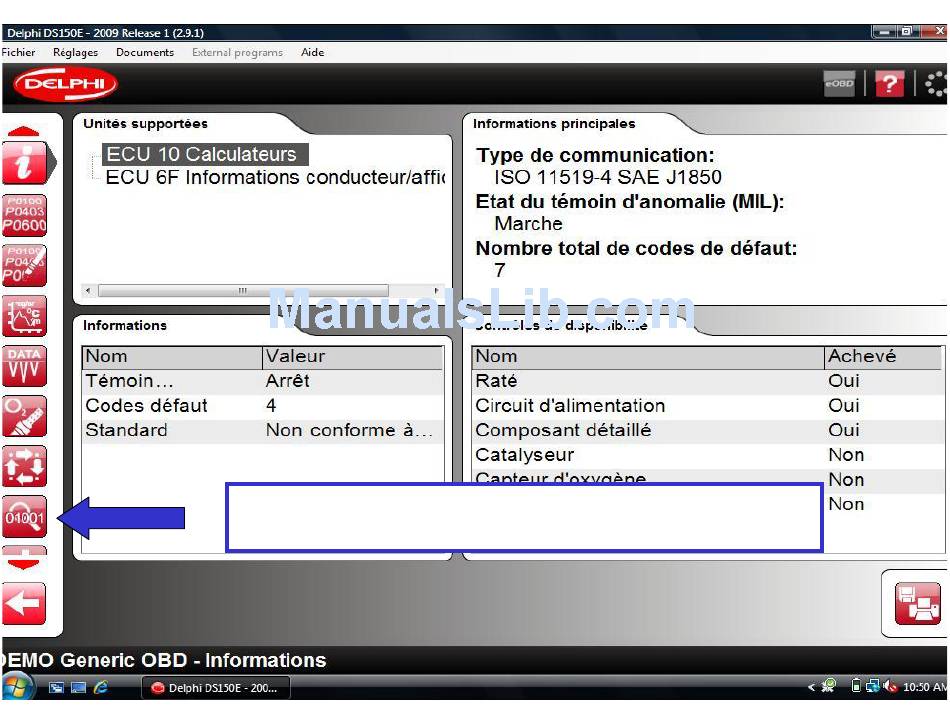Select ECU 6F Informations conducteur item
The height and width of the screenshot is (725, 950).
[x=273, y=178]
